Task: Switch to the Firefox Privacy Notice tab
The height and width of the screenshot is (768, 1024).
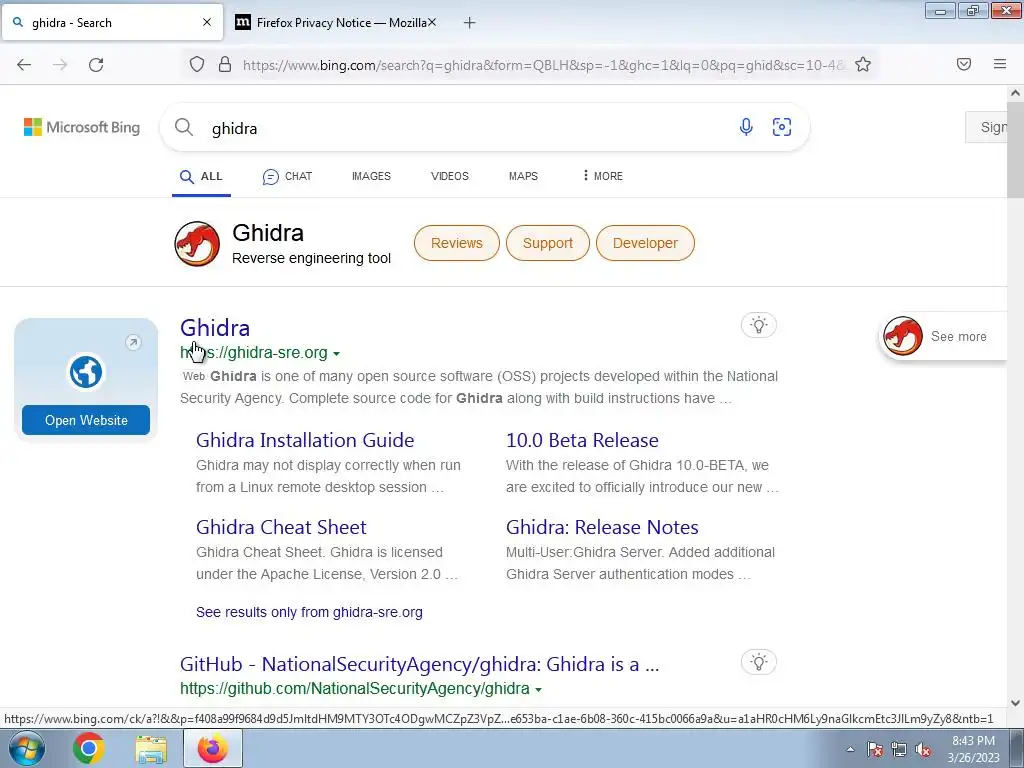Action: (x=334, y=22)
